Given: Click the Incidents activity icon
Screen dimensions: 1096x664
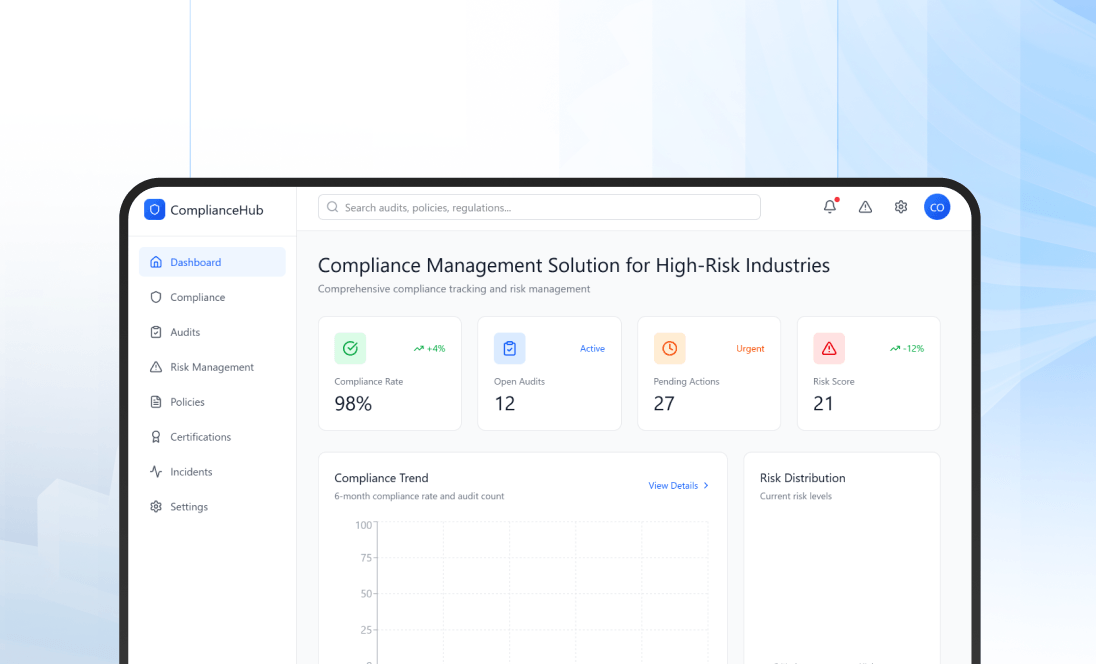Looking at the screenshot, I should [x=155, y=471].
